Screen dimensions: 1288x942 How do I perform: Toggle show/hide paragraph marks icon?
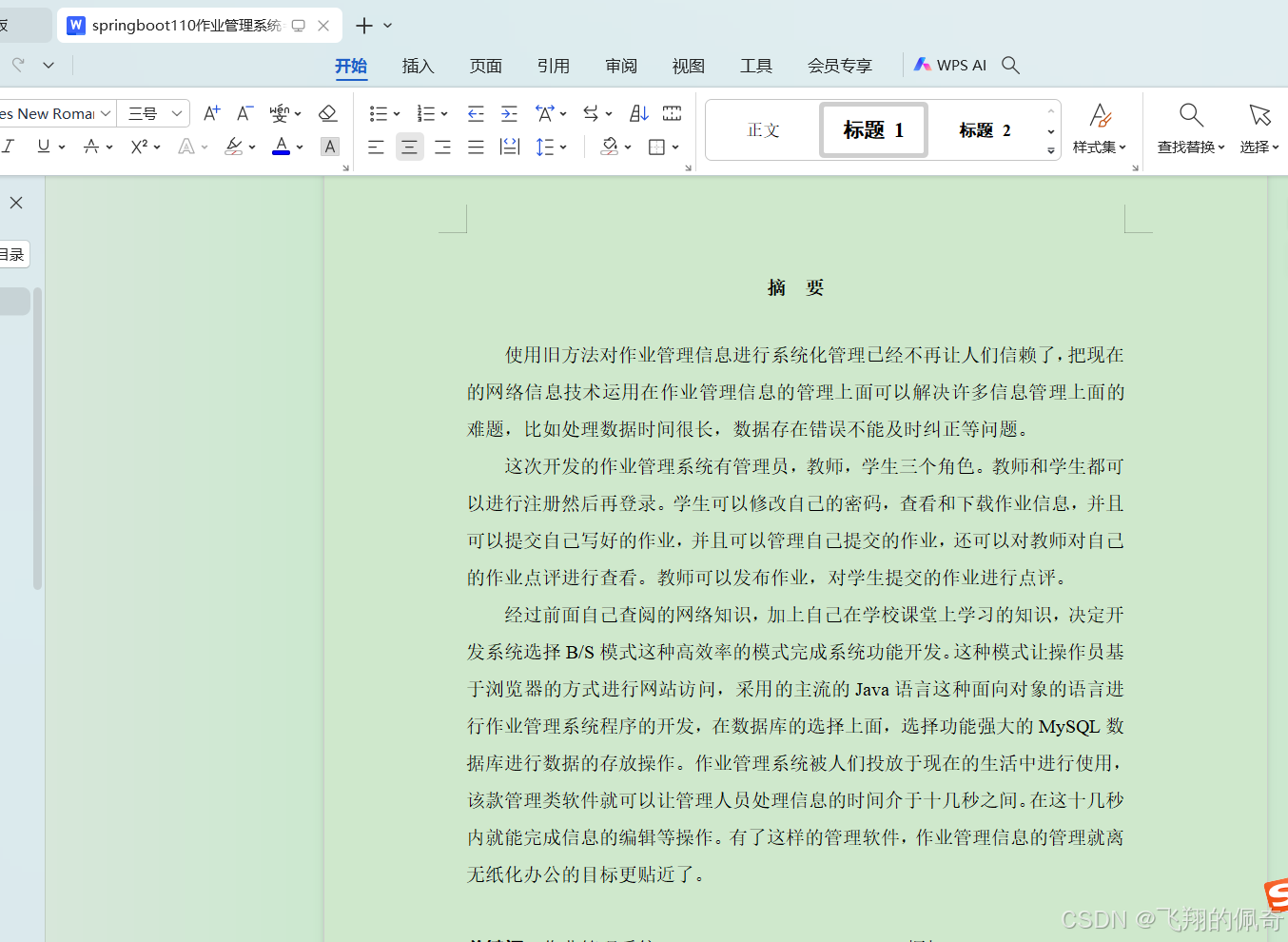[x=672, y=113]
